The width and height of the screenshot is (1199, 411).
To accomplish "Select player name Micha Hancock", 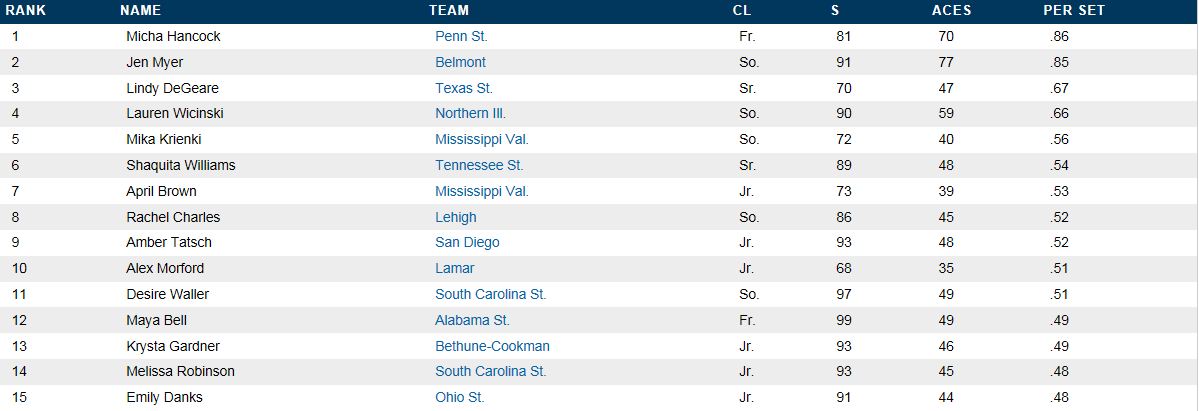I will coord(174,37).
